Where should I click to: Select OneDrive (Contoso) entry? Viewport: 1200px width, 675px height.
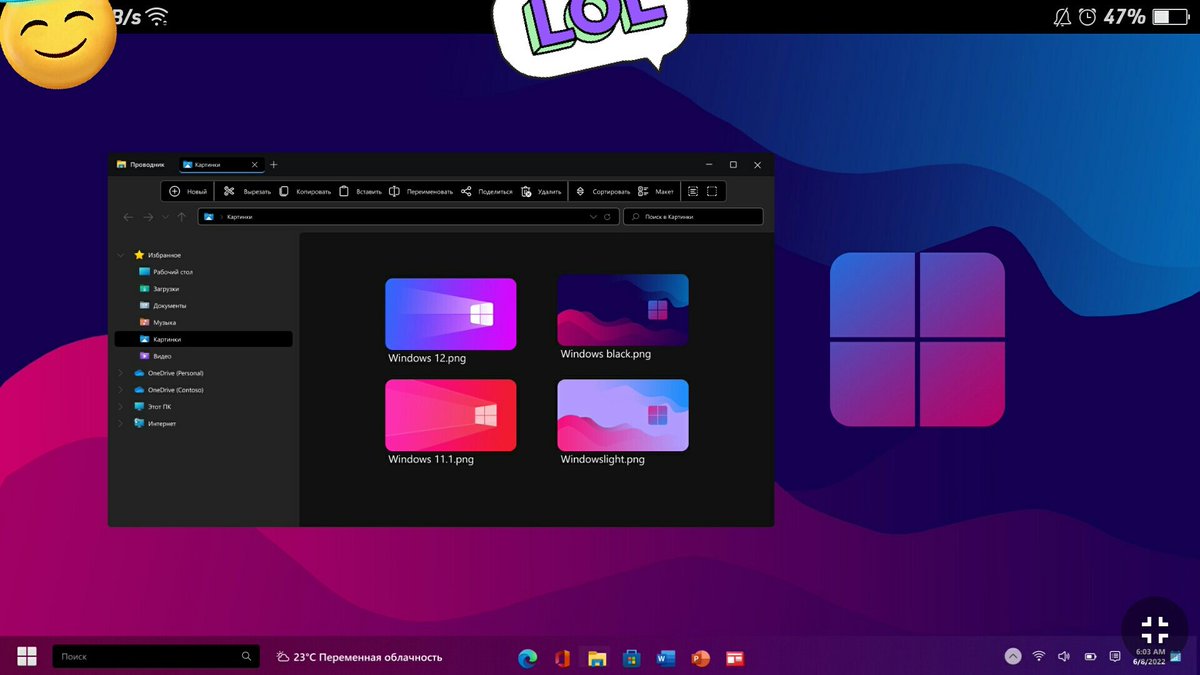click(x=168, y=390)
